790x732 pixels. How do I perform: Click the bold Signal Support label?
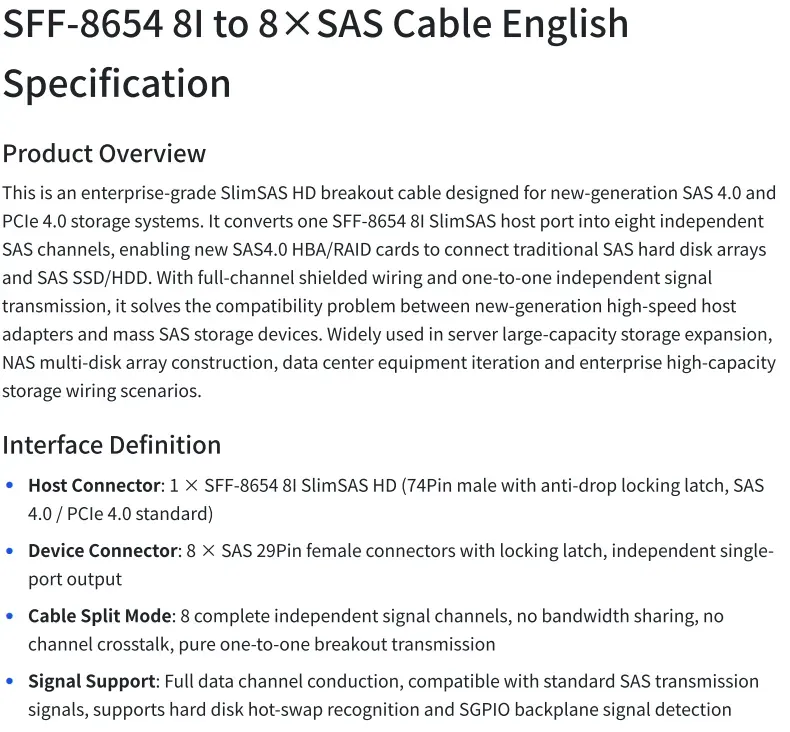[91, 681]
